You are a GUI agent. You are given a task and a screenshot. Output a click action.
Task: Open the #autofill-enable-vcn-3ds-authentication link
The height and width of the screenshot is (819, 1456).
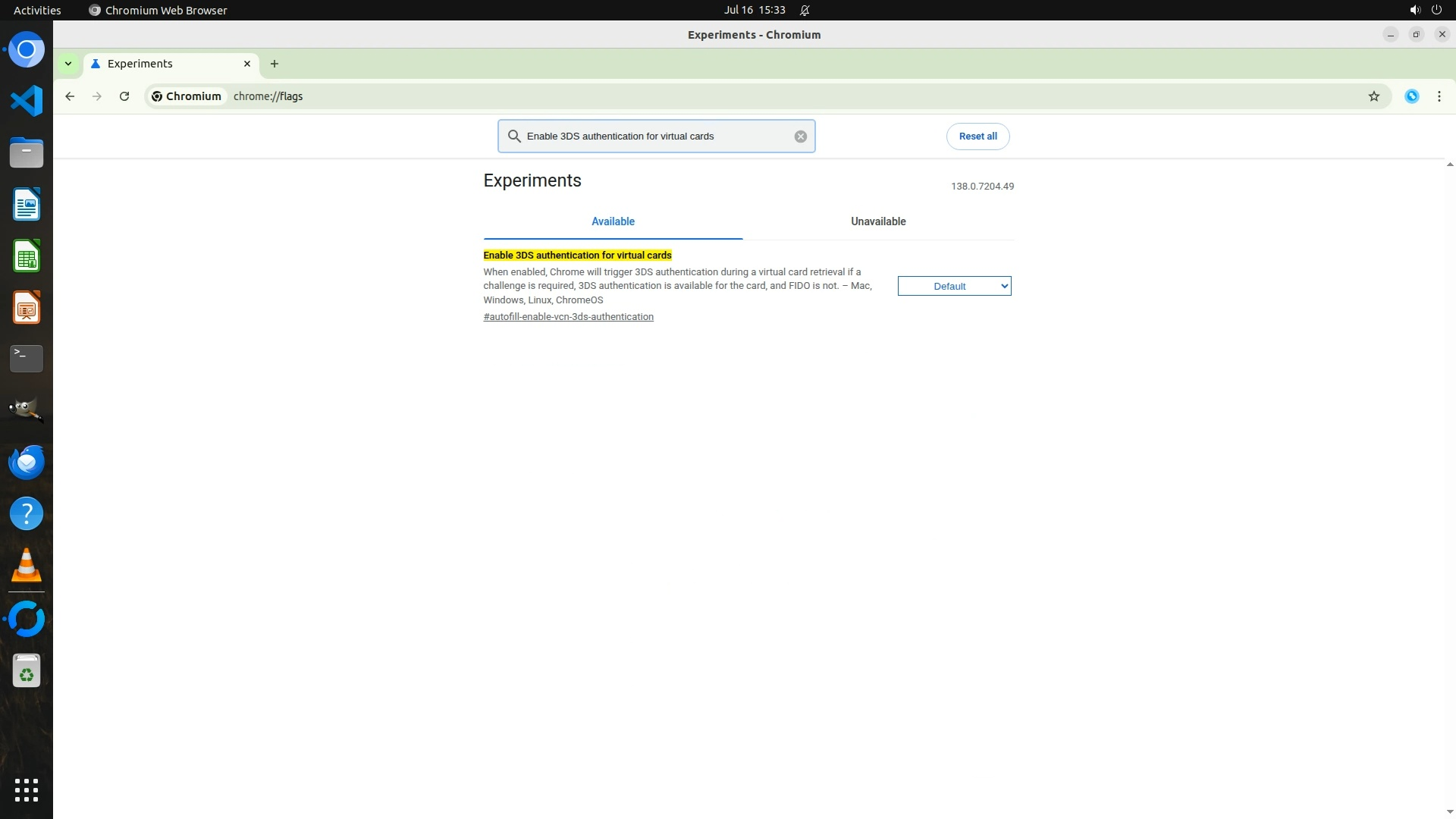coord(568,317)
